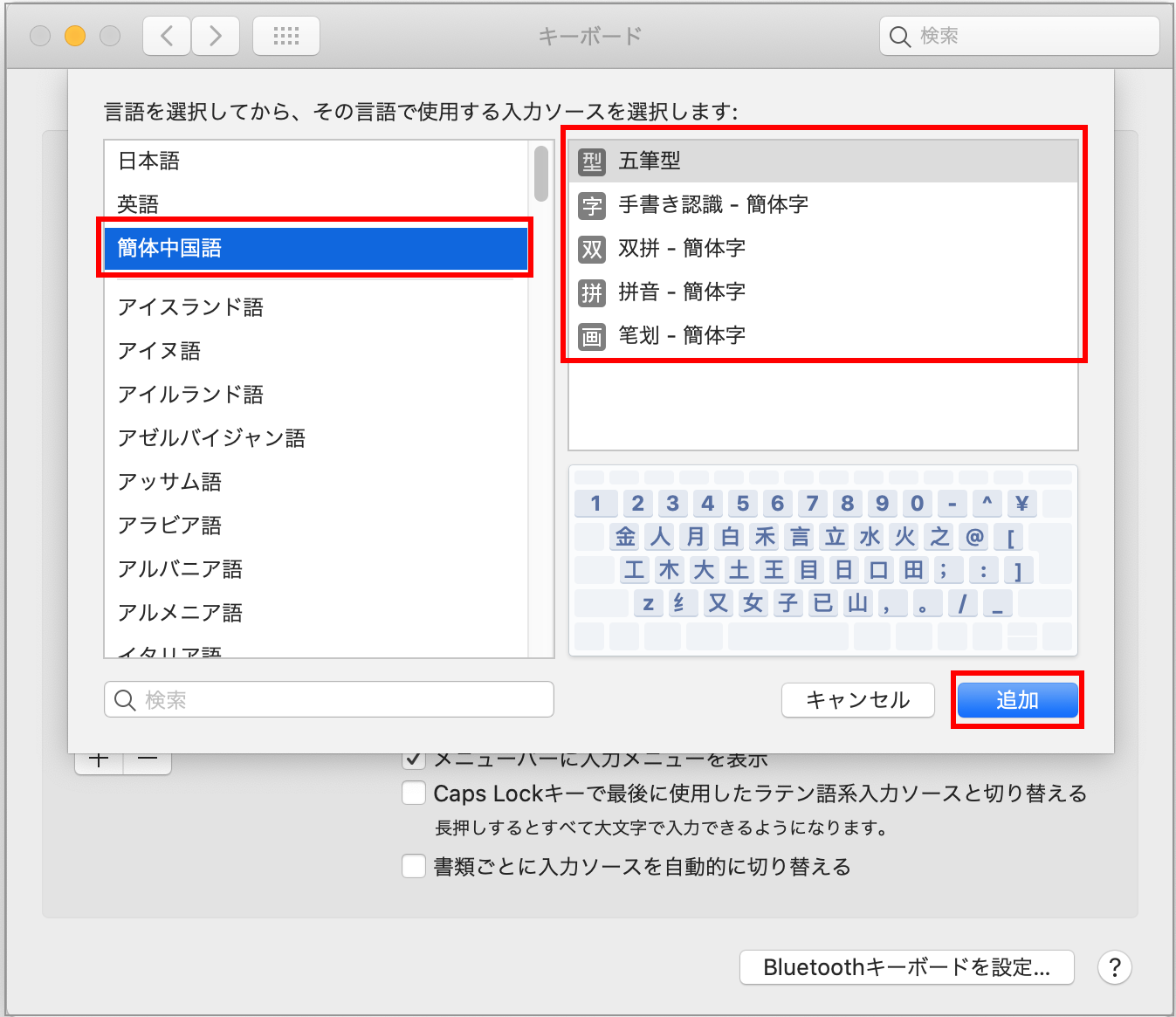1176x1017 pixels.
Task: Click the magnifier icon in top search
Action: [900, 37]
